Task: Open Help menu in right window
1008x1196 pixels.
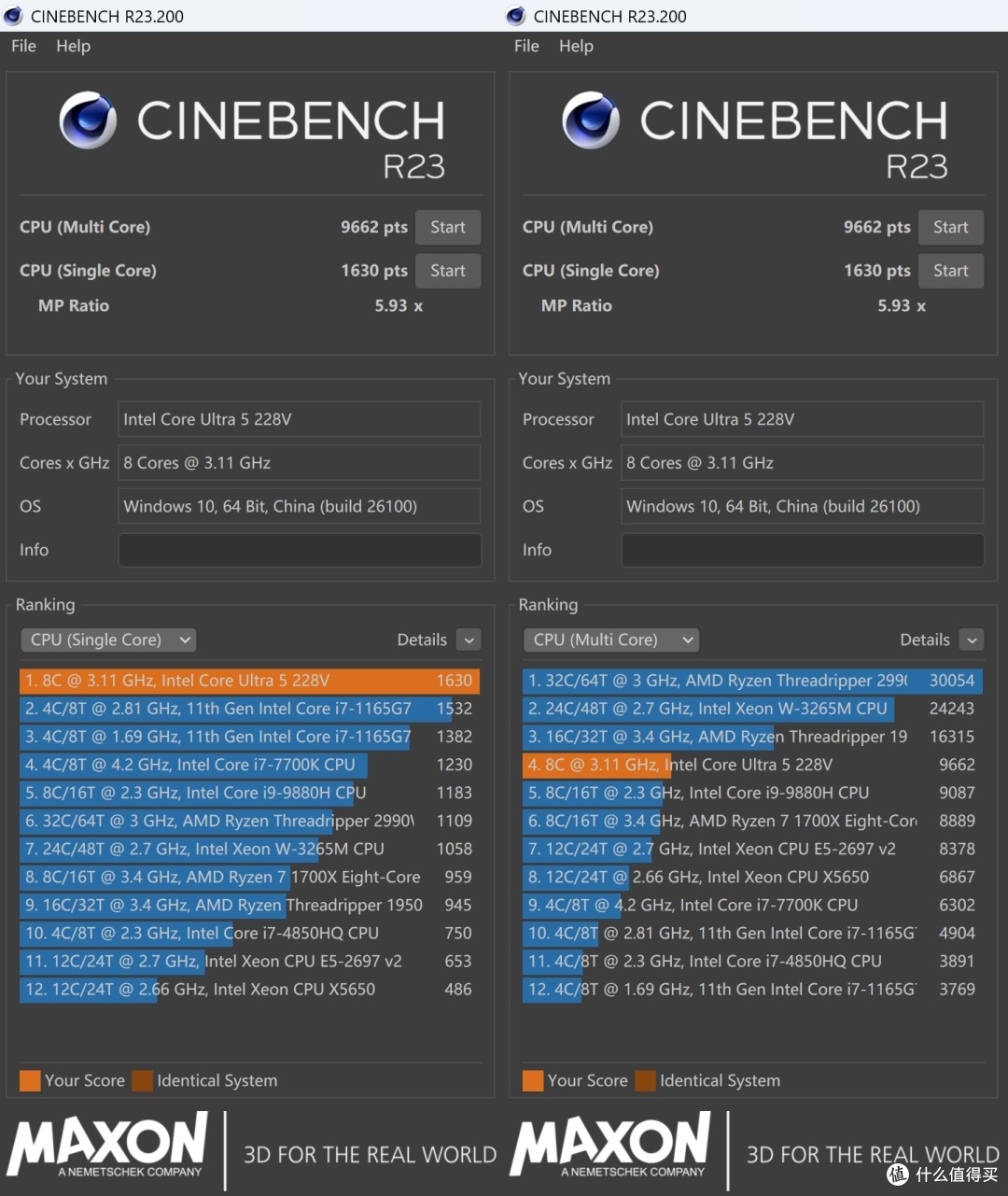Action: 576,46
